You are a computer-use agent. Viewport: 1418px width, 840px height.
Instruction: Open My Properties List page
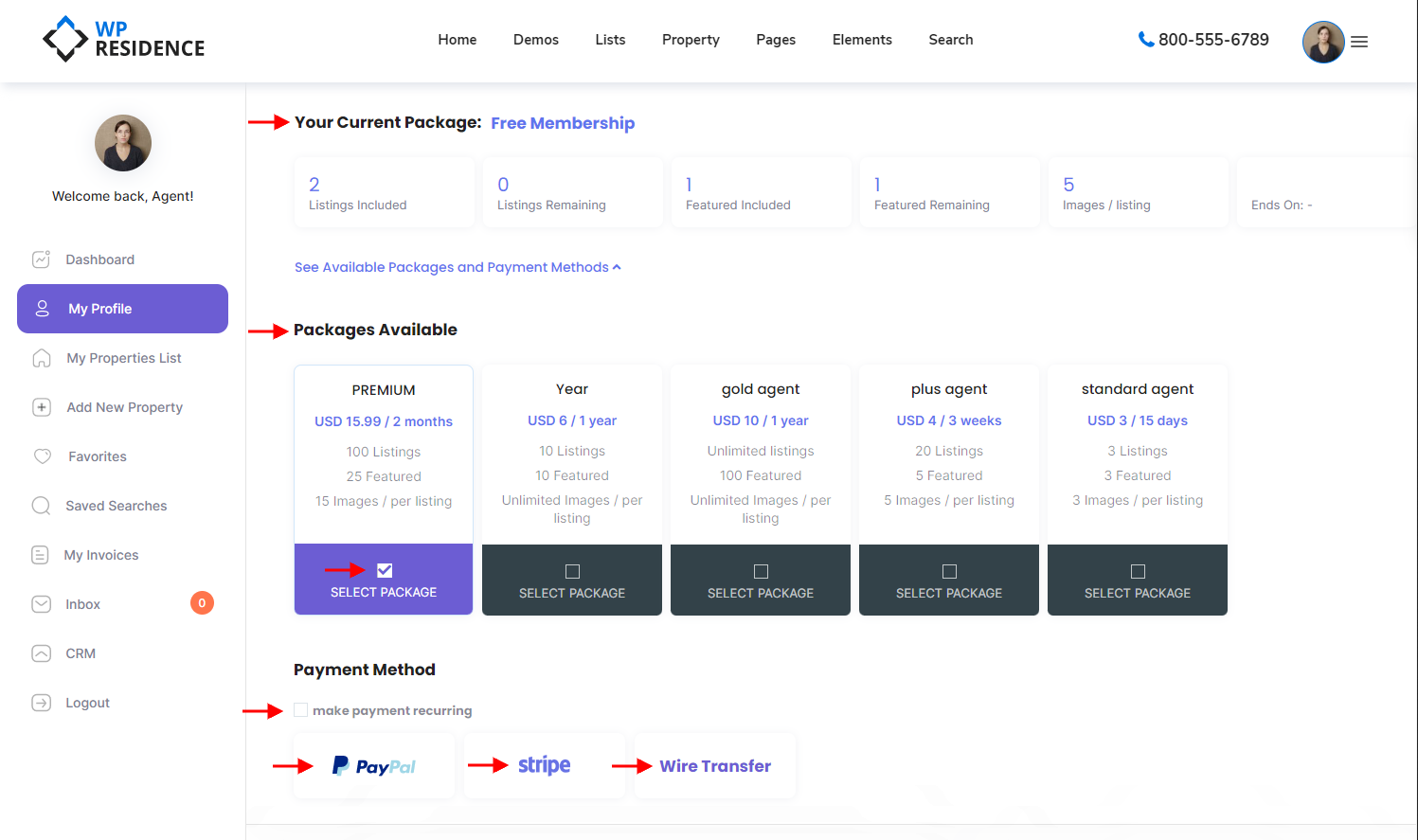122,358
